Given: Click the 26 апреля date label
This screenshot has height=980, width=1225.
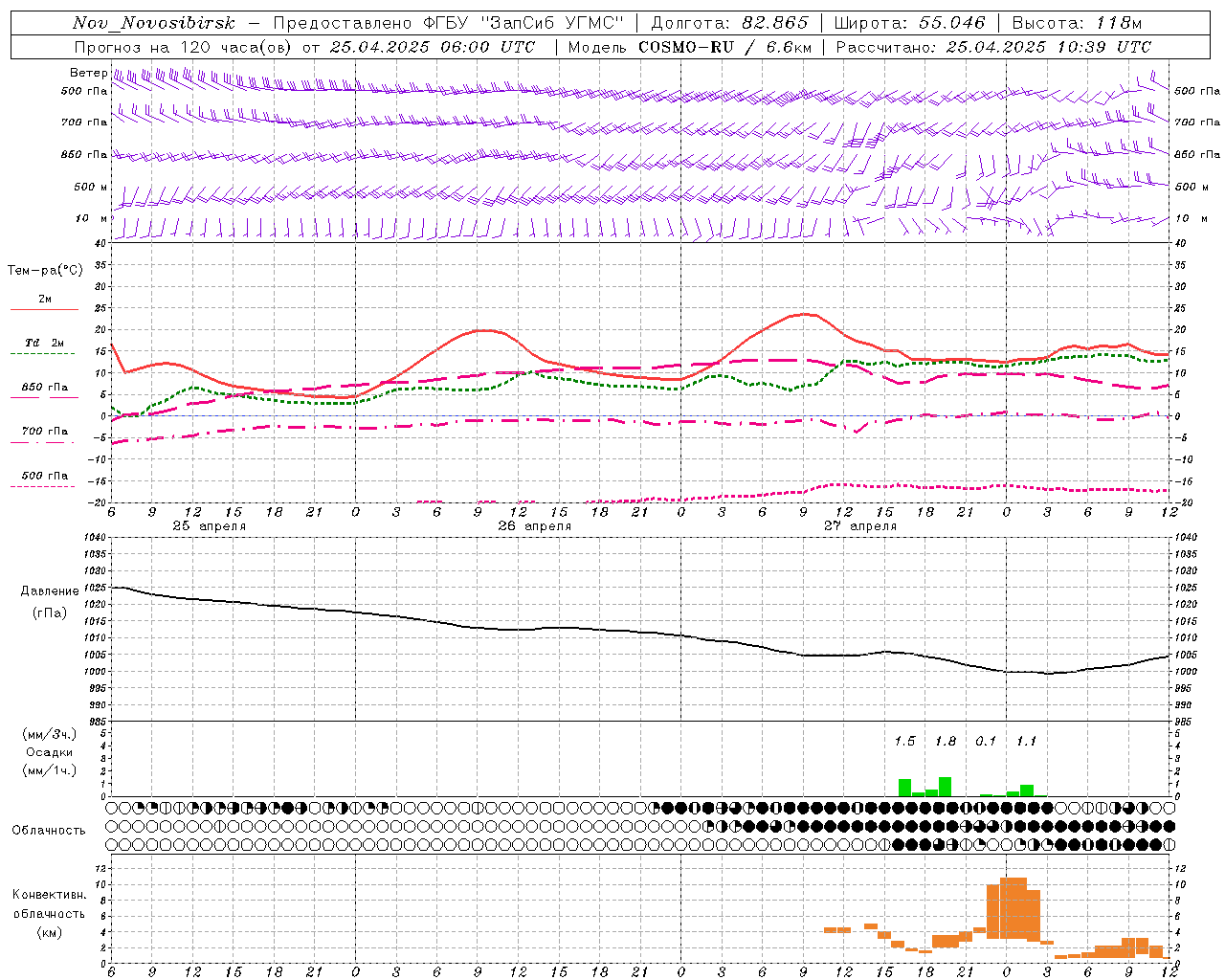Looking at the screenshot, I should click(534, 526).
